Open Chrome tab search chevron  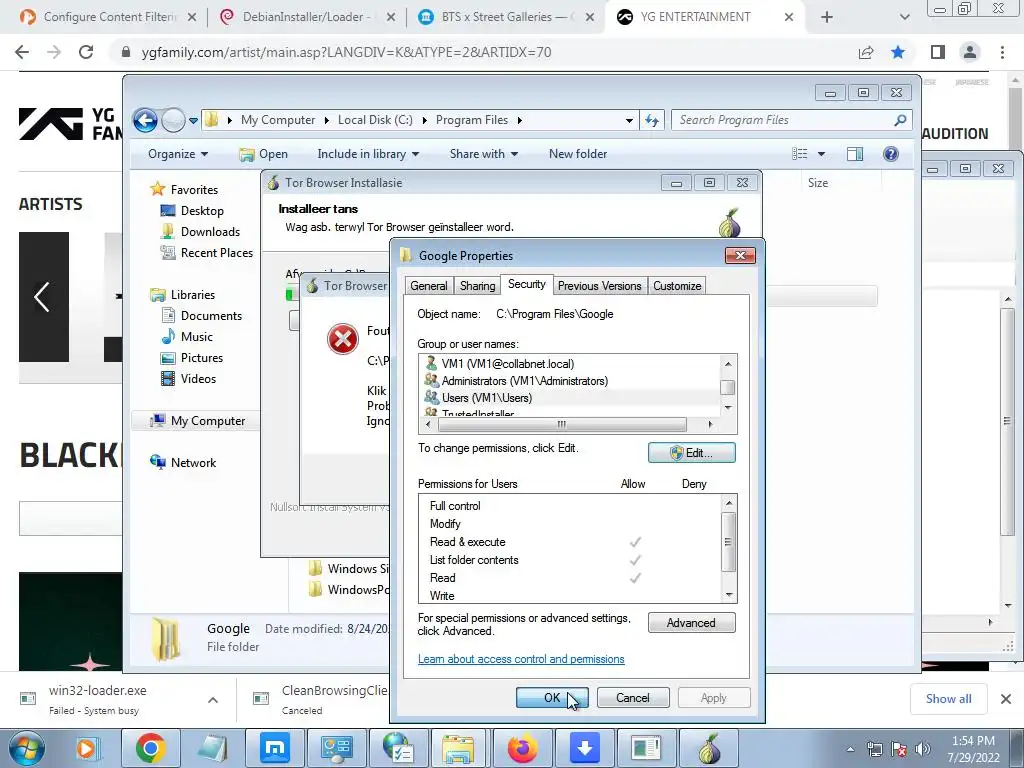coord(904,17)
